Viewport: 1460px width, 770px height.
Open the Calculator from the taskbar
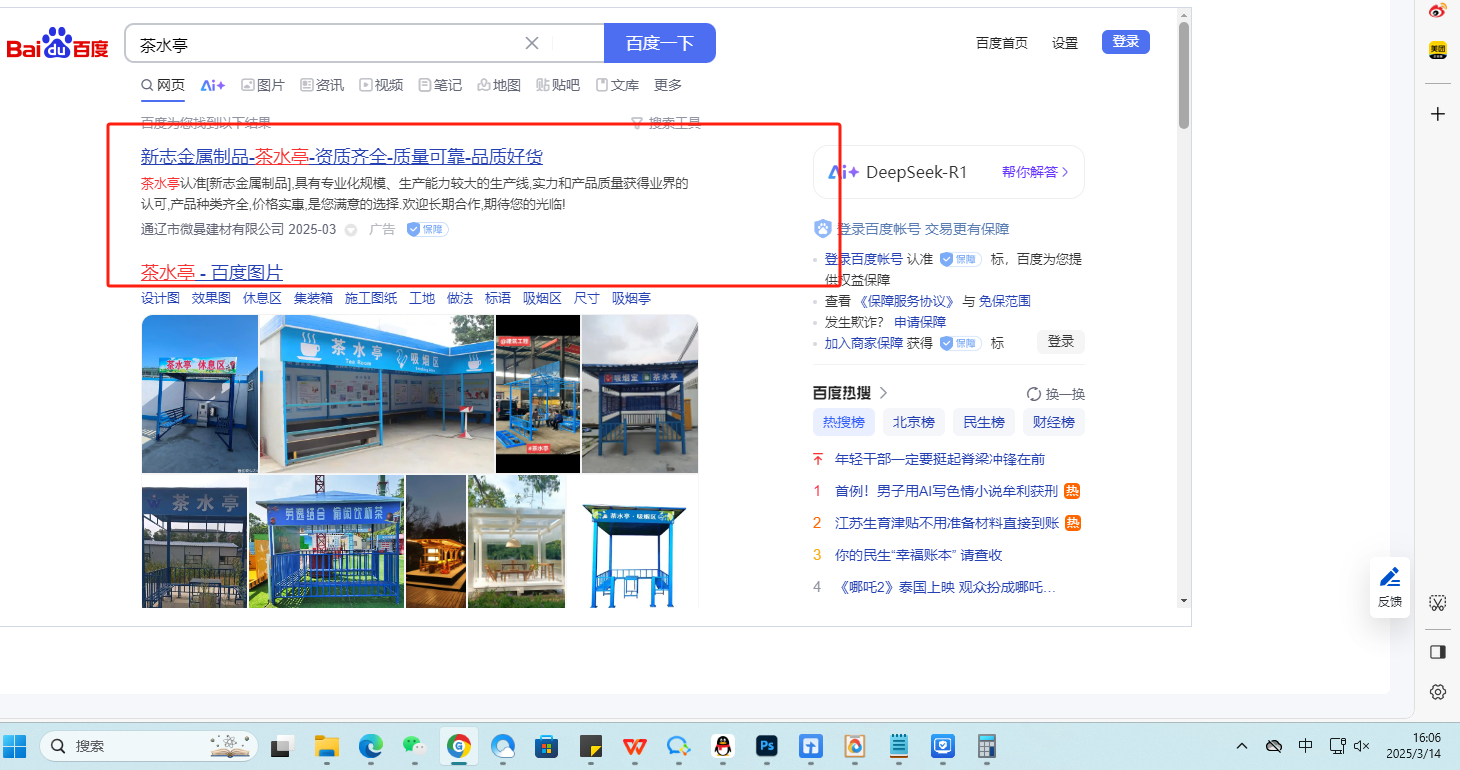[987, 746]
